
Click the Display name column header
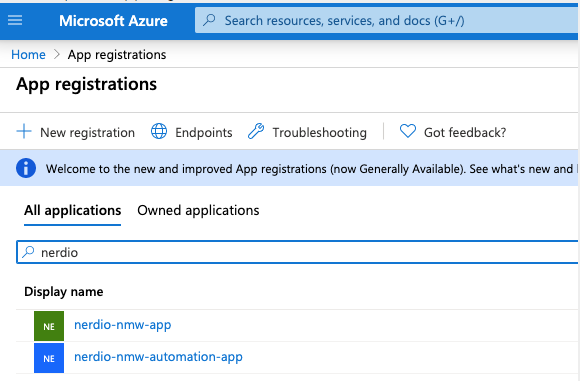[64, 292]
